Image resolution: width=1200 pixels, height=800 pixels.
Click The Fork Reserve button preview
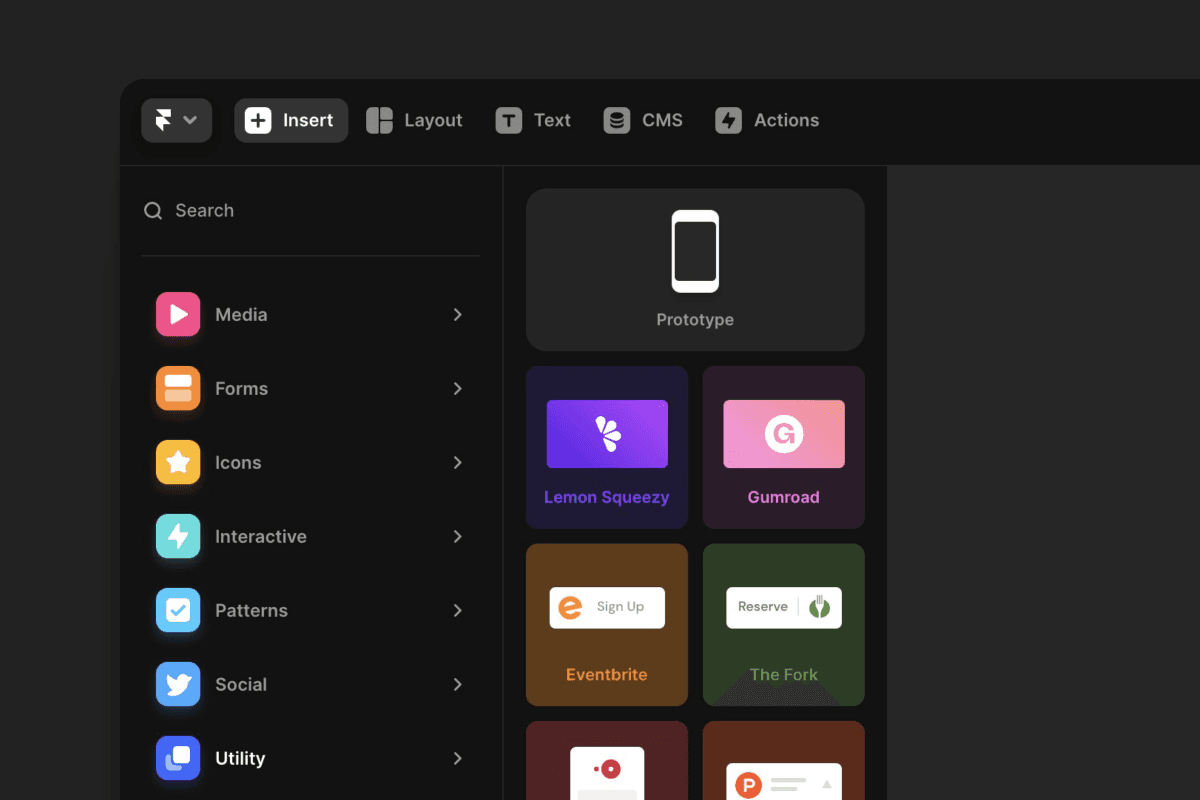point(784,607)
